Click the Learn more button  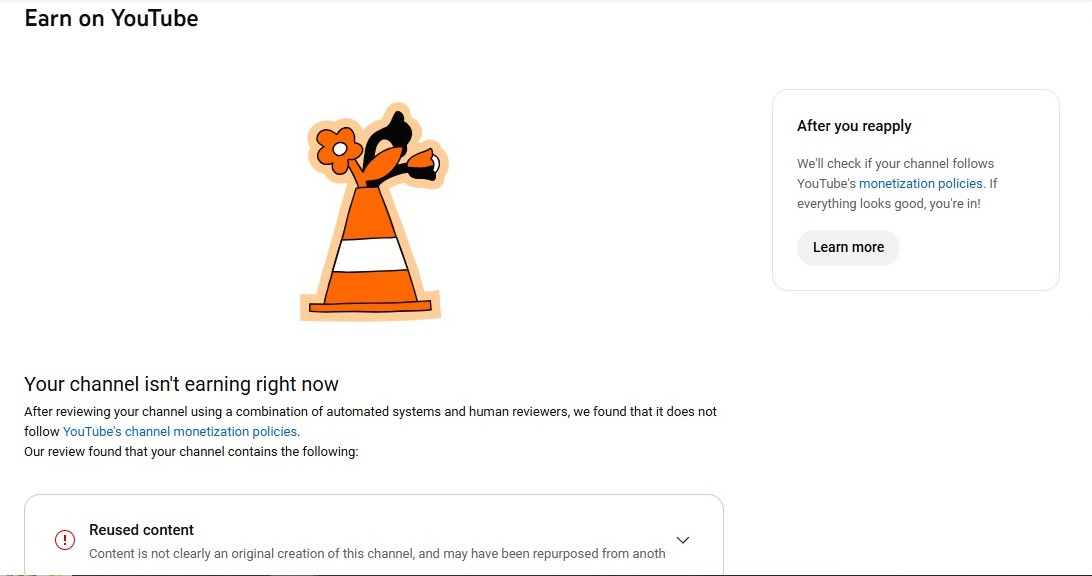[x=848, y=247]
